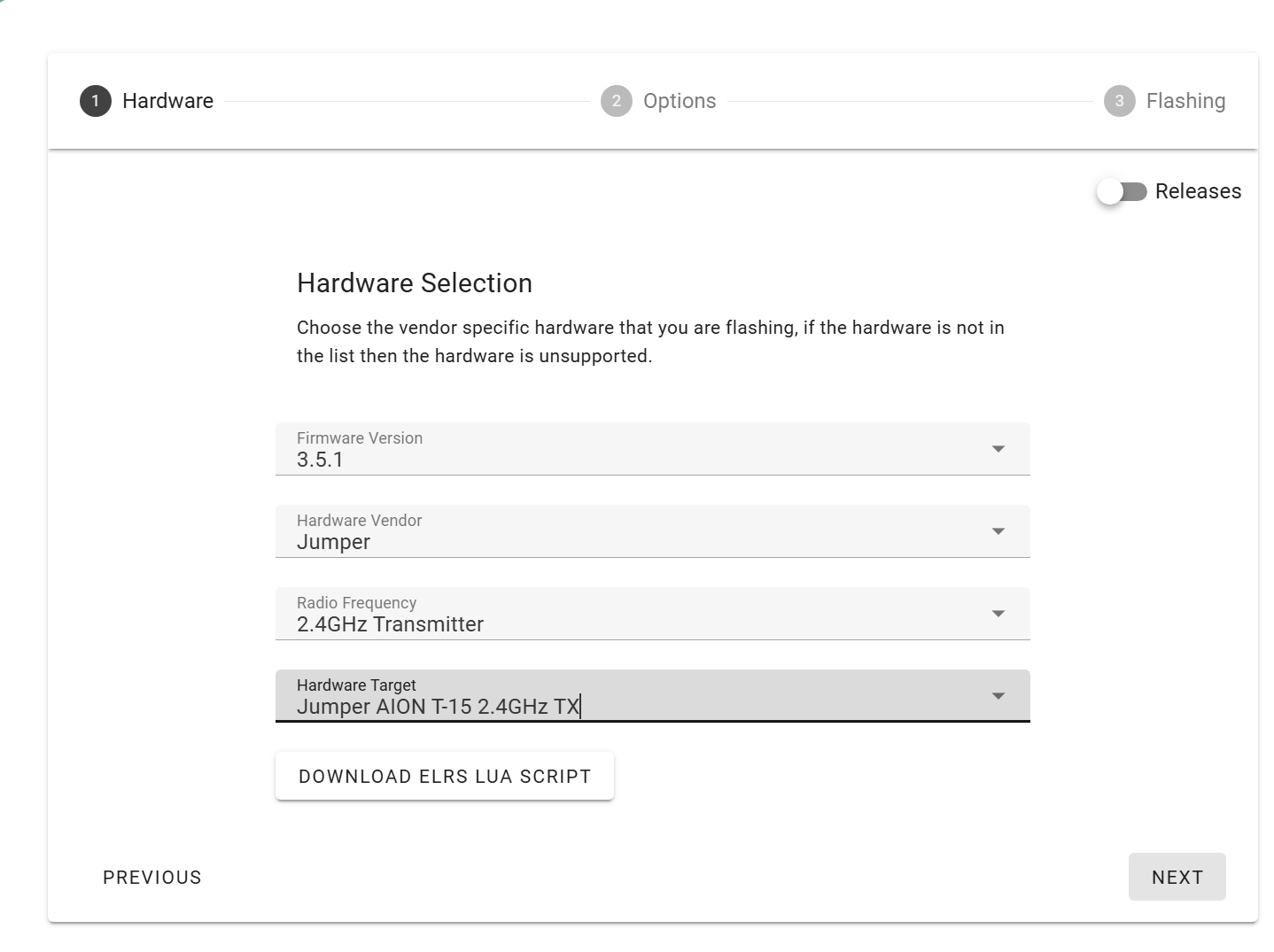Go to the Flashing step tab
The image size is (1274, 952).
point(1185,101)
